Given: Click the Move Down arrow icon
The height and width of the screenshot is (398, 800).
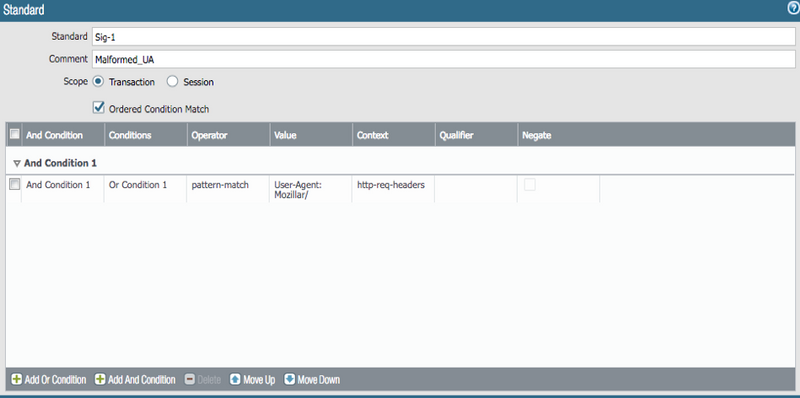Looking at the screenshot, I should point(290,380).
